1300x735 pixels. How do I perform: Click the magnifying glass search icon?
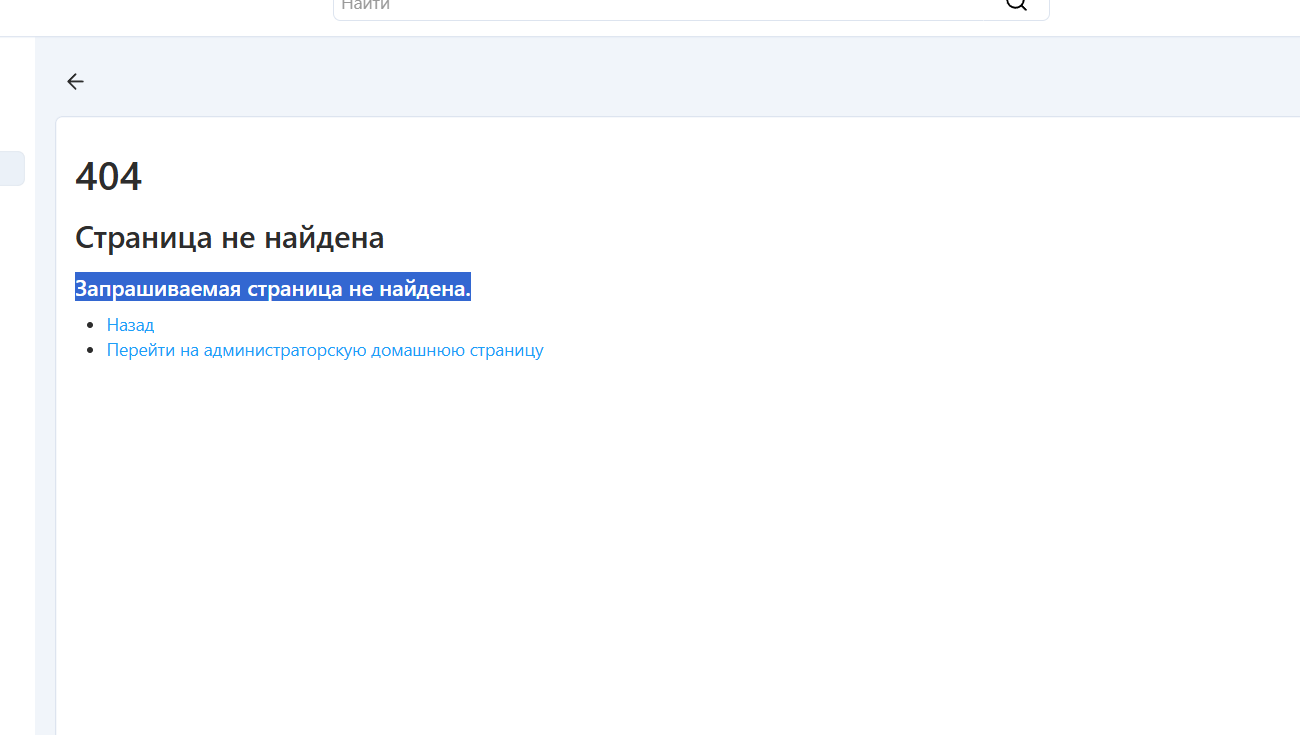(x=1016, y=5)
